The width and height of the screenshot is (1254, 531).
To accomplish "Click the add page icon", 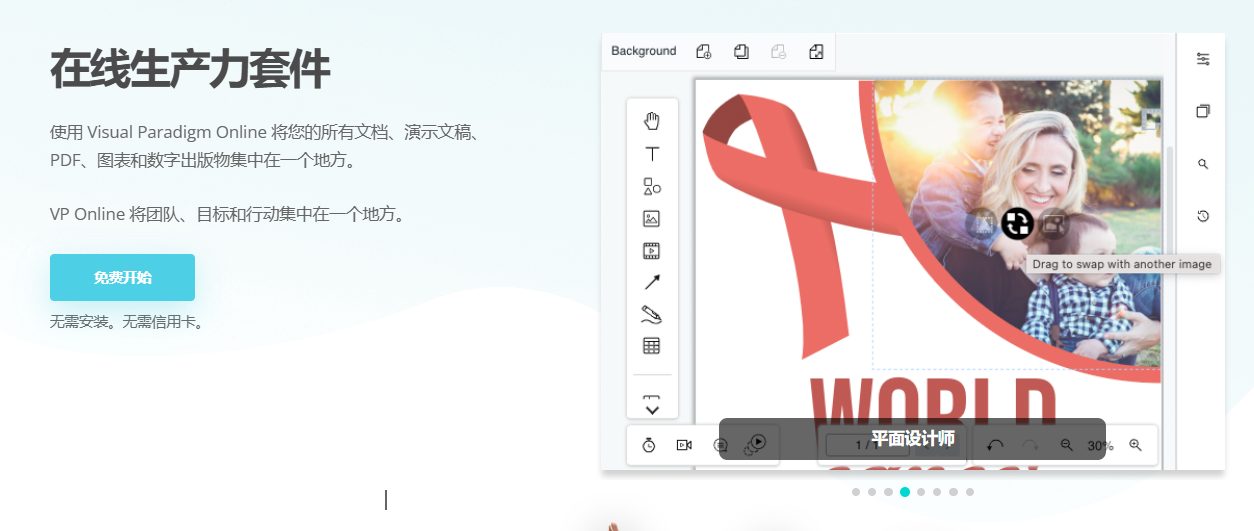I will point(704,51).
